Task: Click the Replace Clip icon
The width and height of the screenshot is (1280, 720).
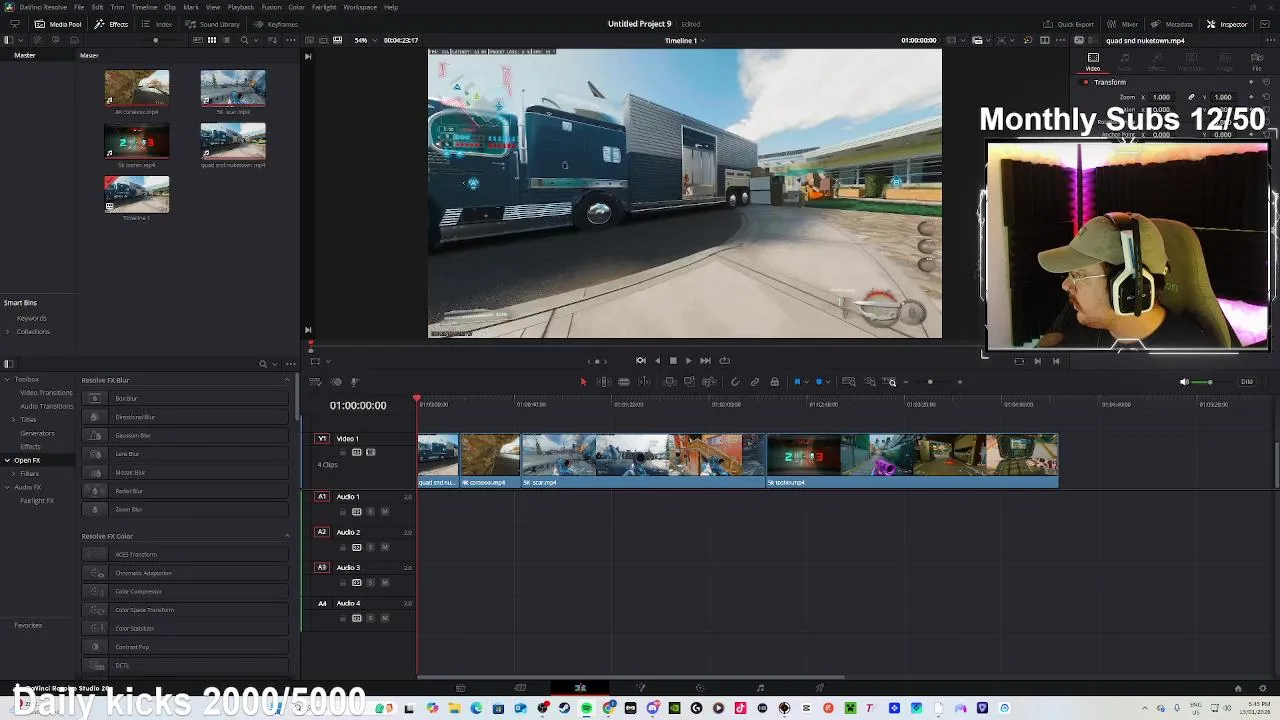Action: 709,382
